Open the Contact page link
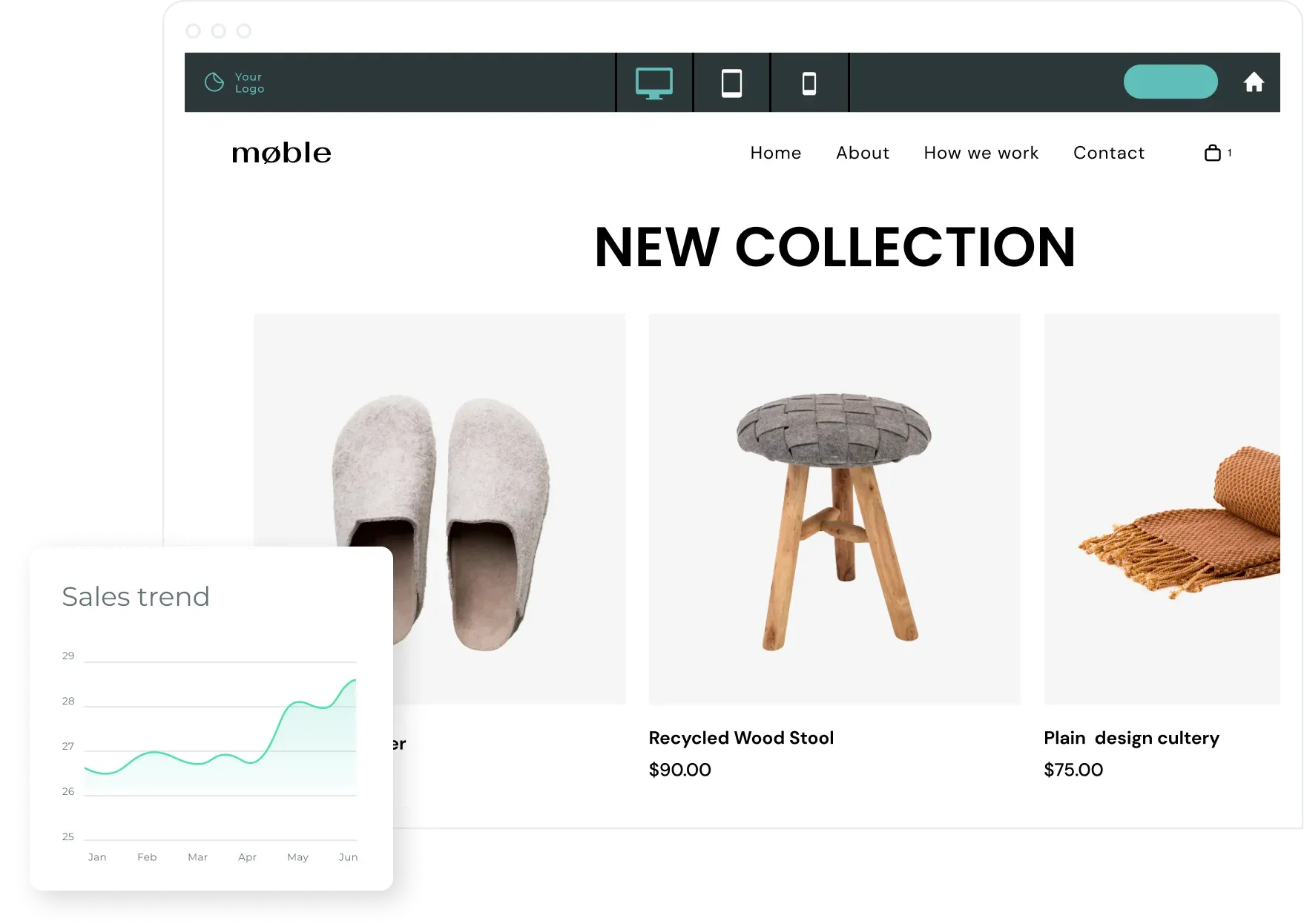This screenshot has width=1304, height=924. click(1108, 153)
